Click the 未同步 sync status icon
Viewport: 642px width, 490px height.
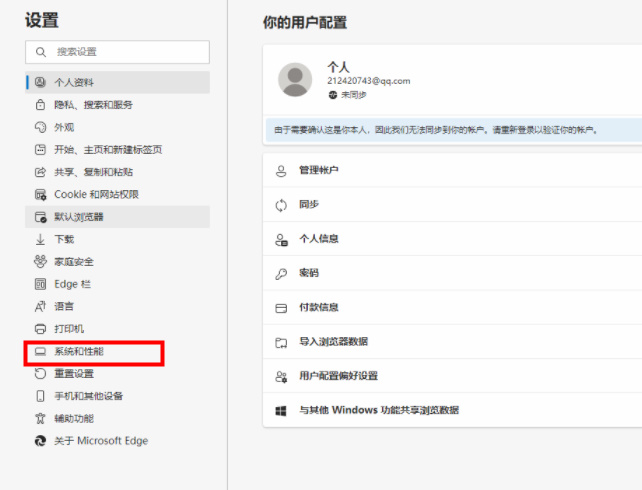[333, 95]
